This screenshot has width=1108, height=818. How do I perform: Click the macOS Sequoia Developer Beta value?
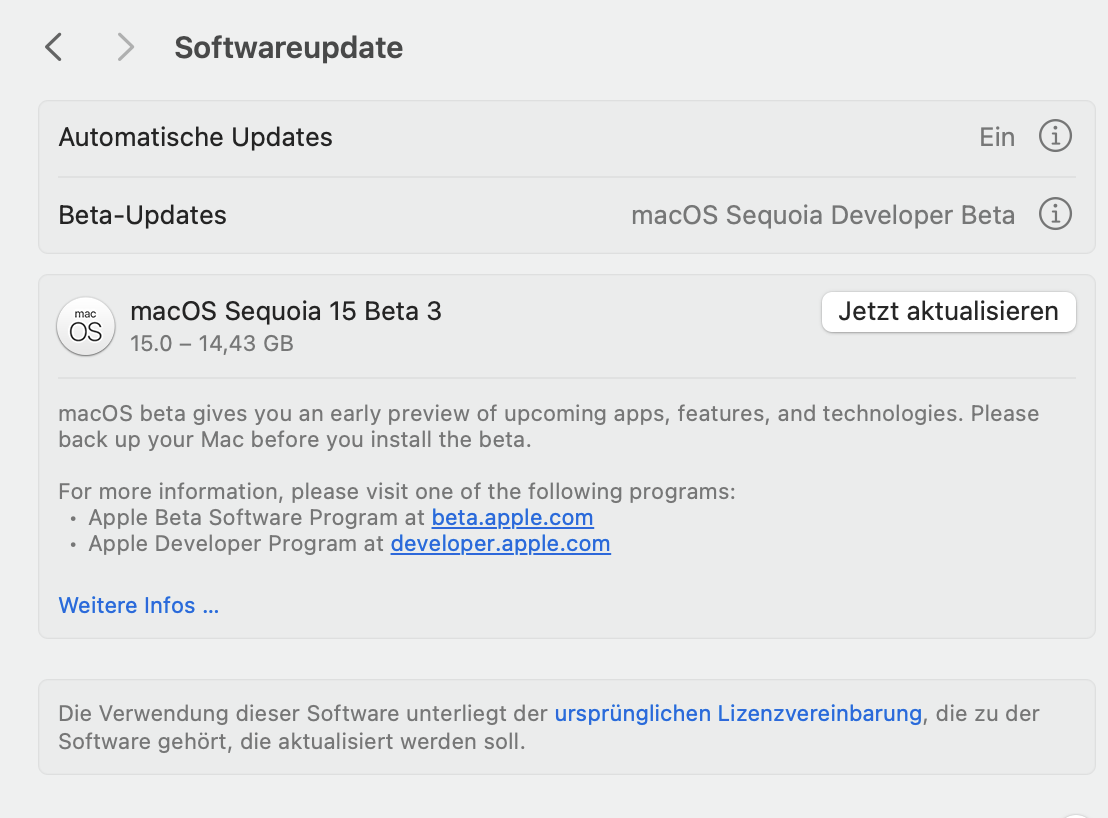(x=822, y=215)
